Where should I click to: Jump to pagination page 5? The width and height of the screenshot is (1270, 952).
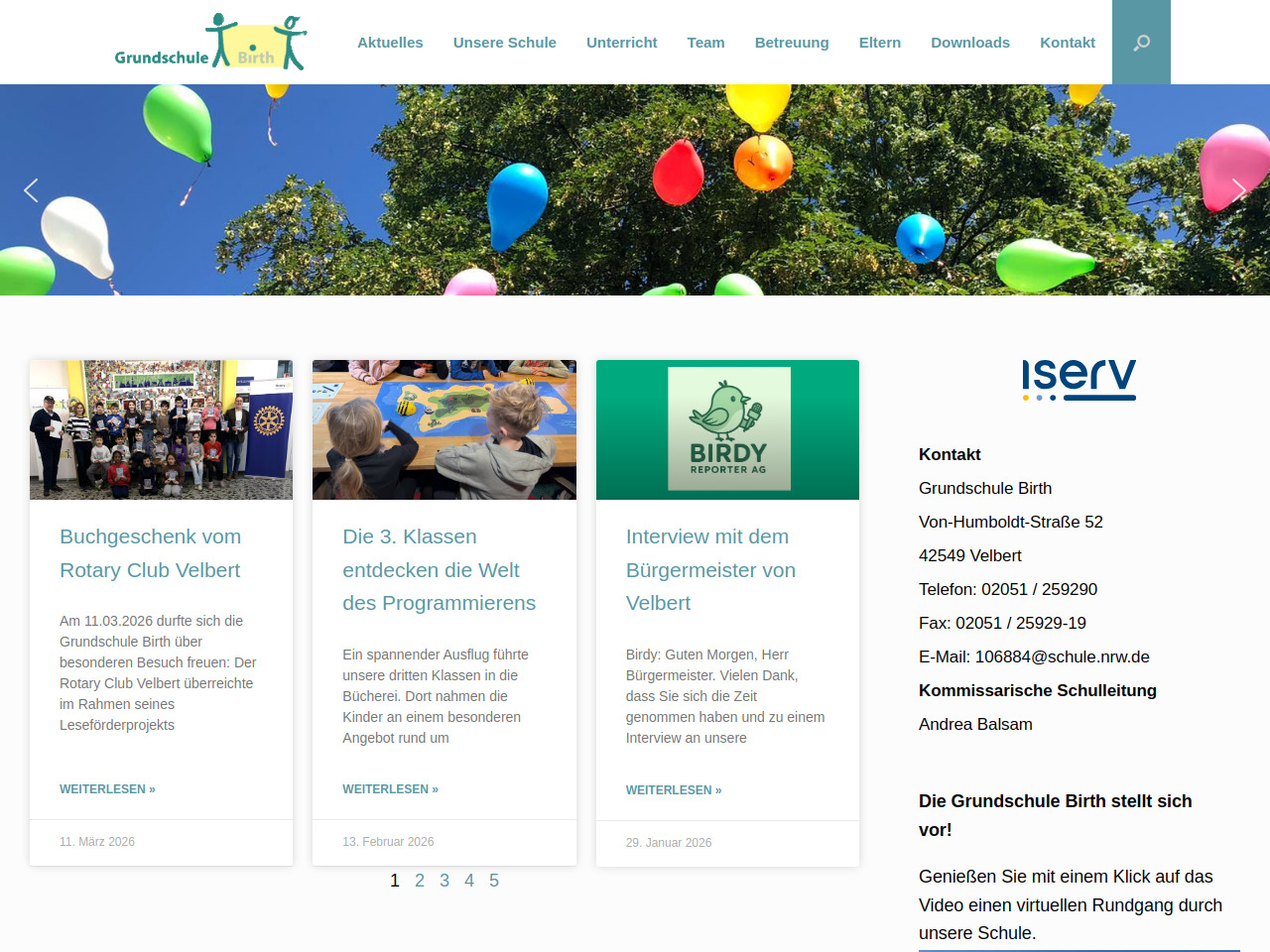pos(494,881)
